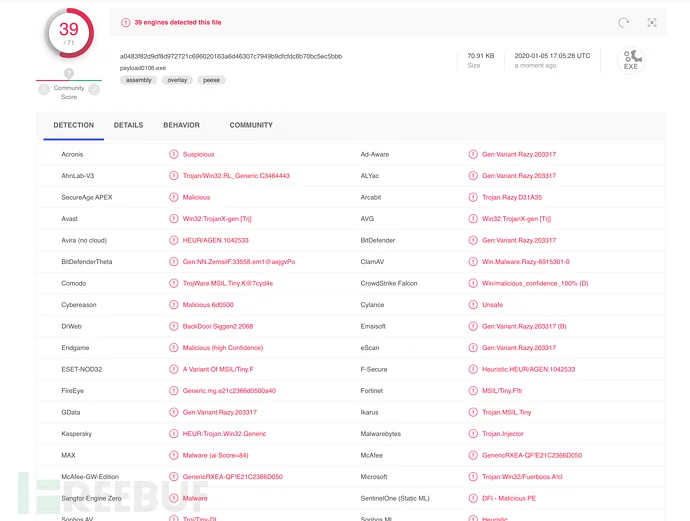
Task: Click the reanalyze refresh icon
Action: coord(624,22)
